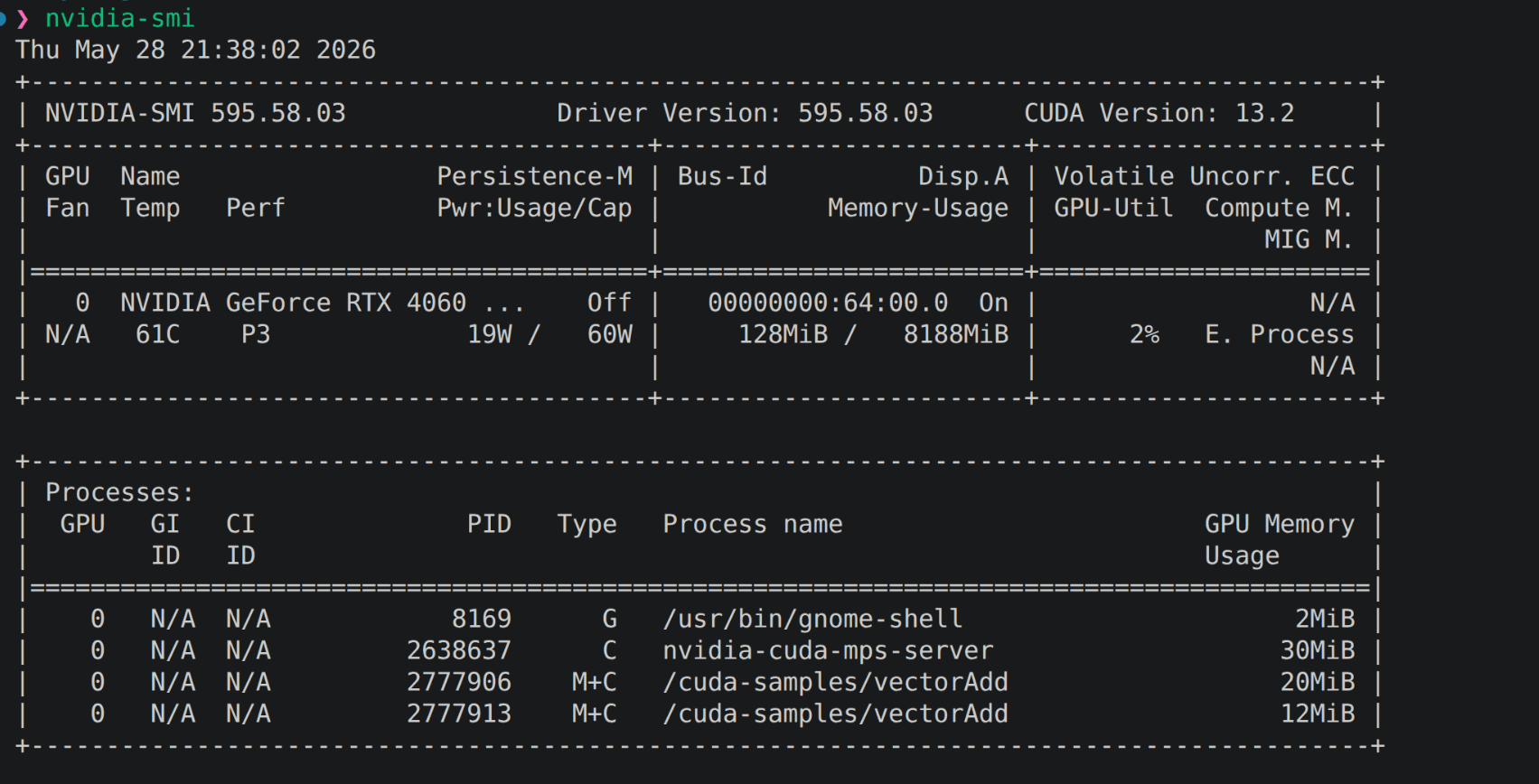Click the persistence value Off
Screen dimensions: 1539x784
(609, 303)
